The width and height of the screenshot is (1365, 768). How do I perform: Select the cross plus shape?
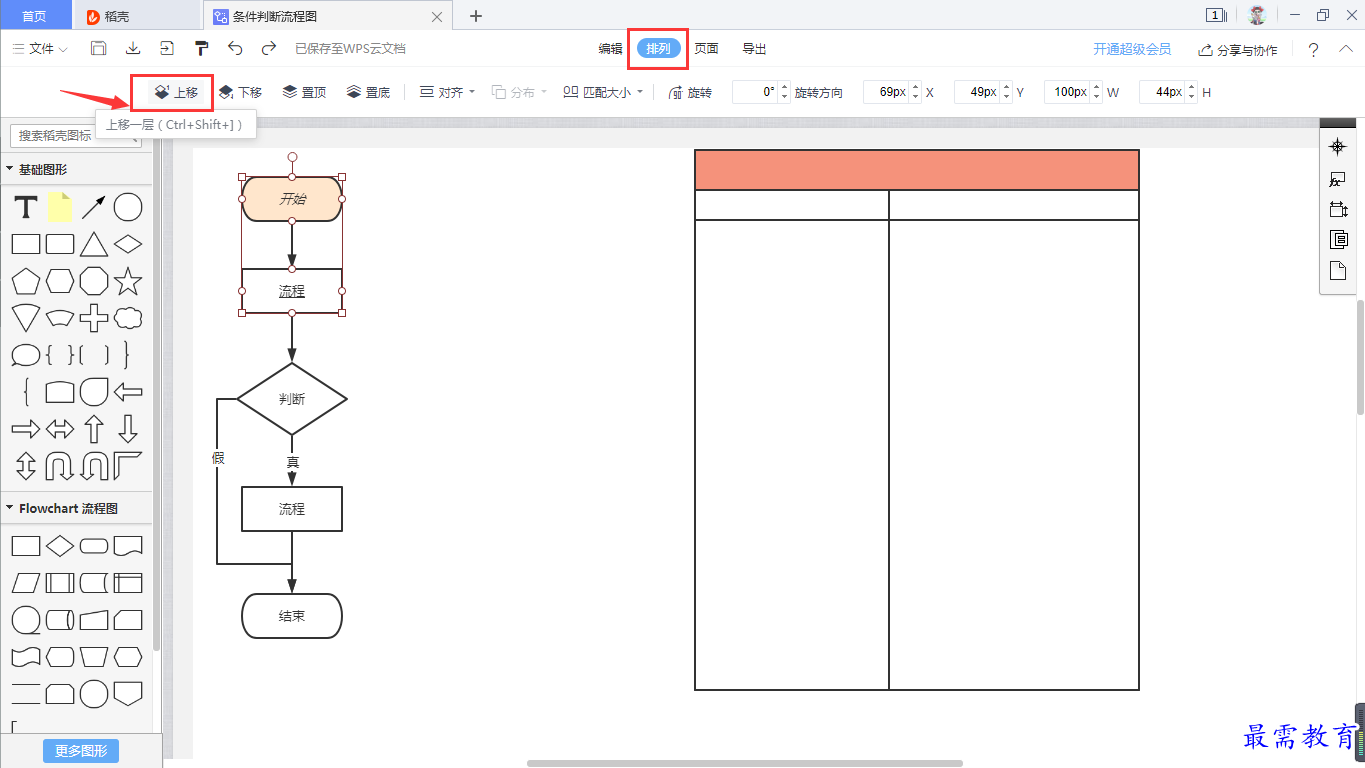[94, 318]
